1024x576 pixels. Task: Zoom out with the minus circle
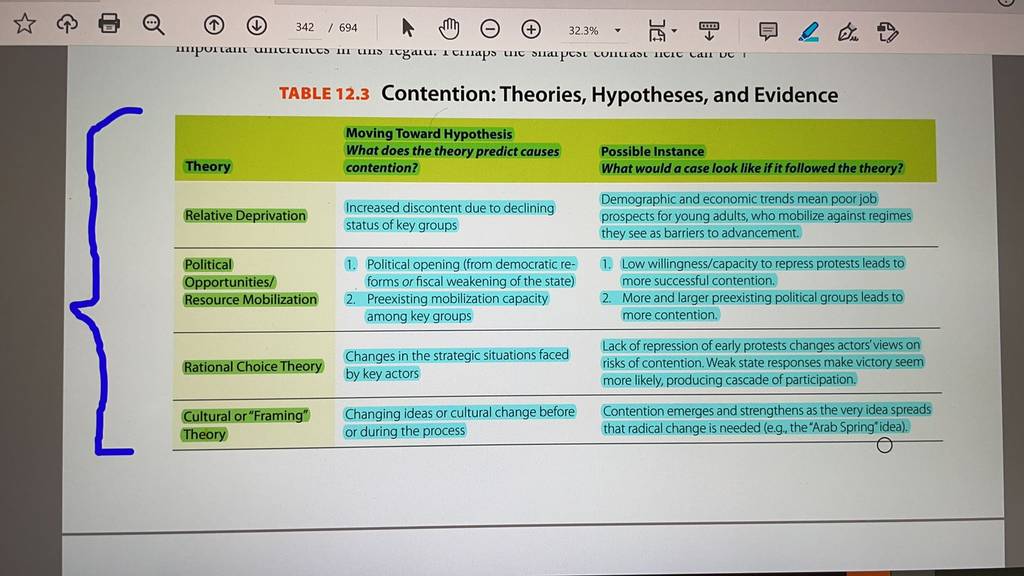(490, 29)
